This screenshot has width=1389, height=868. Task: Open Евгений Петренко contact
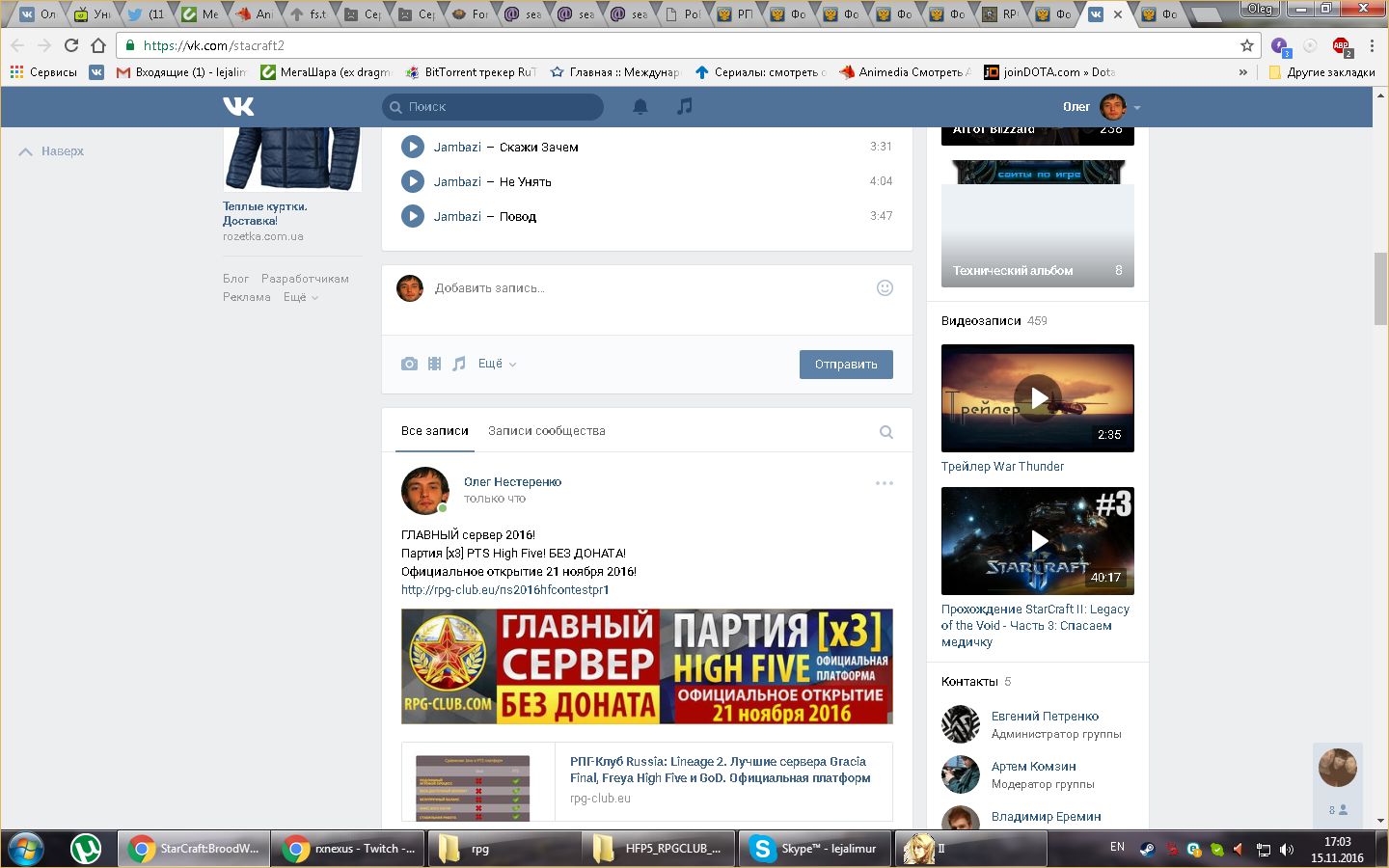click(1045, 716)
